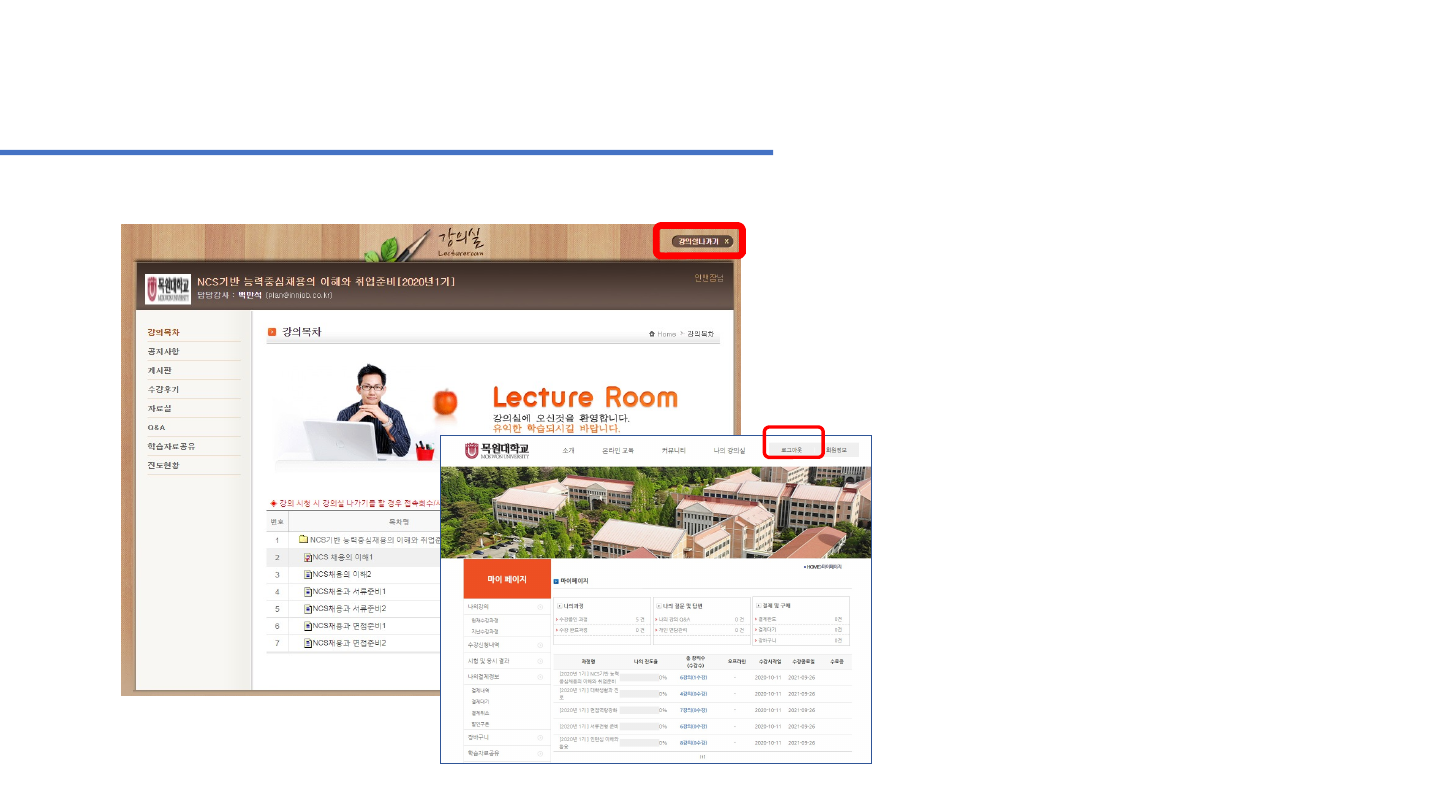Select Q&A in the lecture room sidebar
This screenshot has width=1440, height=810.
tap(157, 427)
